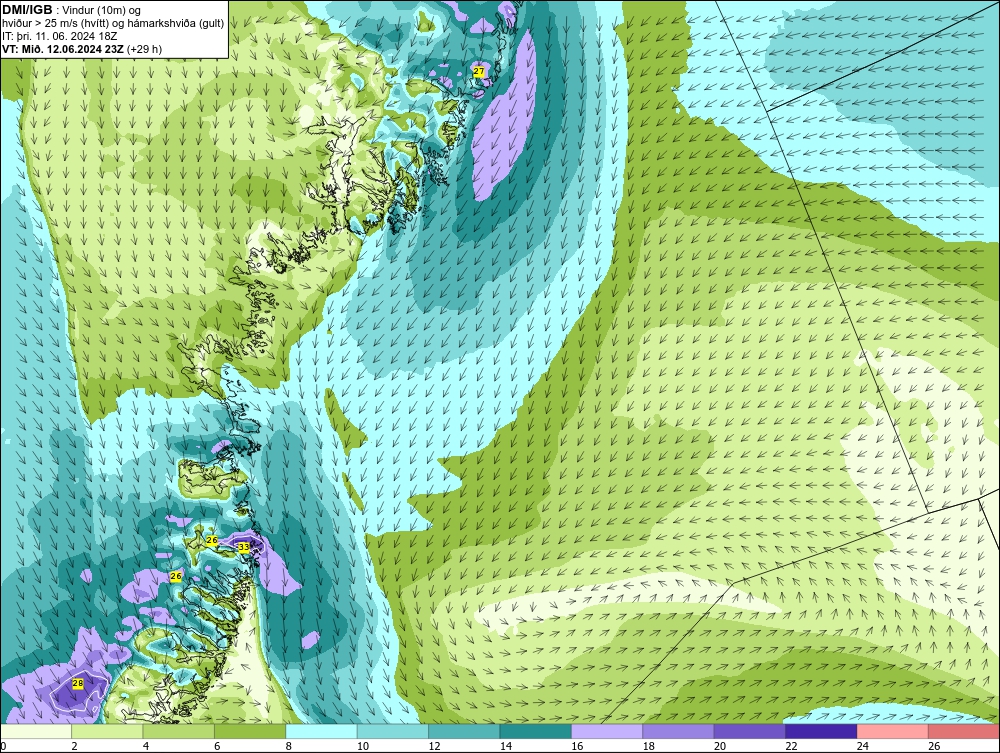Click the yellow 27 gust label

tap(479, 72)
